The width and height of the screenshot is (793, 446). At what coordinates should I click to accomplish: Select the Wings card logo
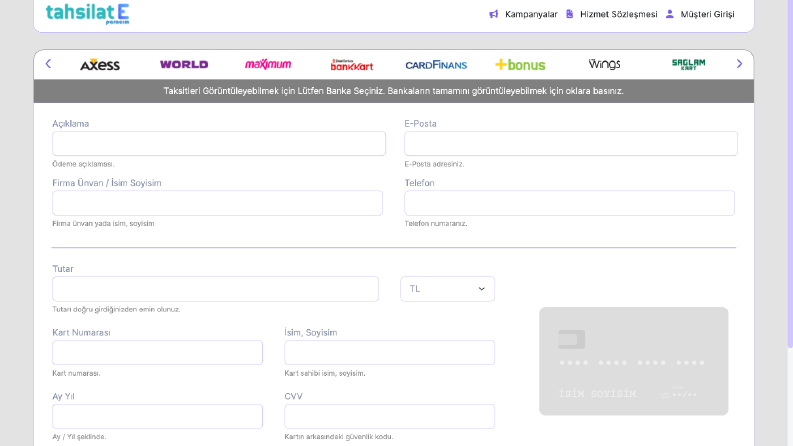point(604,64)
